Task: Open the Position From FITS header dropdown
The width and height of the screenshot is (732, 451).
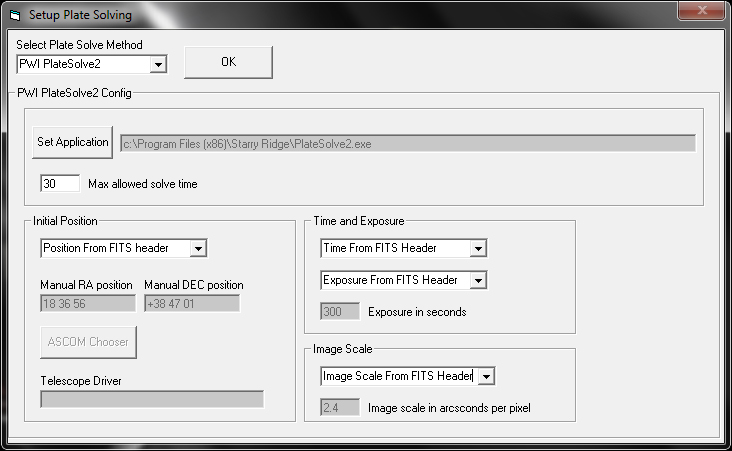Action: click(x=124, y=248)
